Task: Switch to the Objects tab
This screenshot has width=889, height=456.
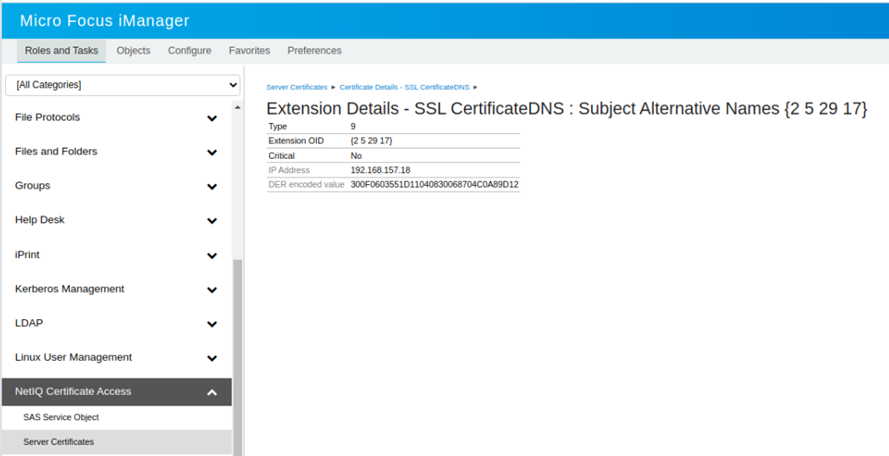Action: (133, 51)
